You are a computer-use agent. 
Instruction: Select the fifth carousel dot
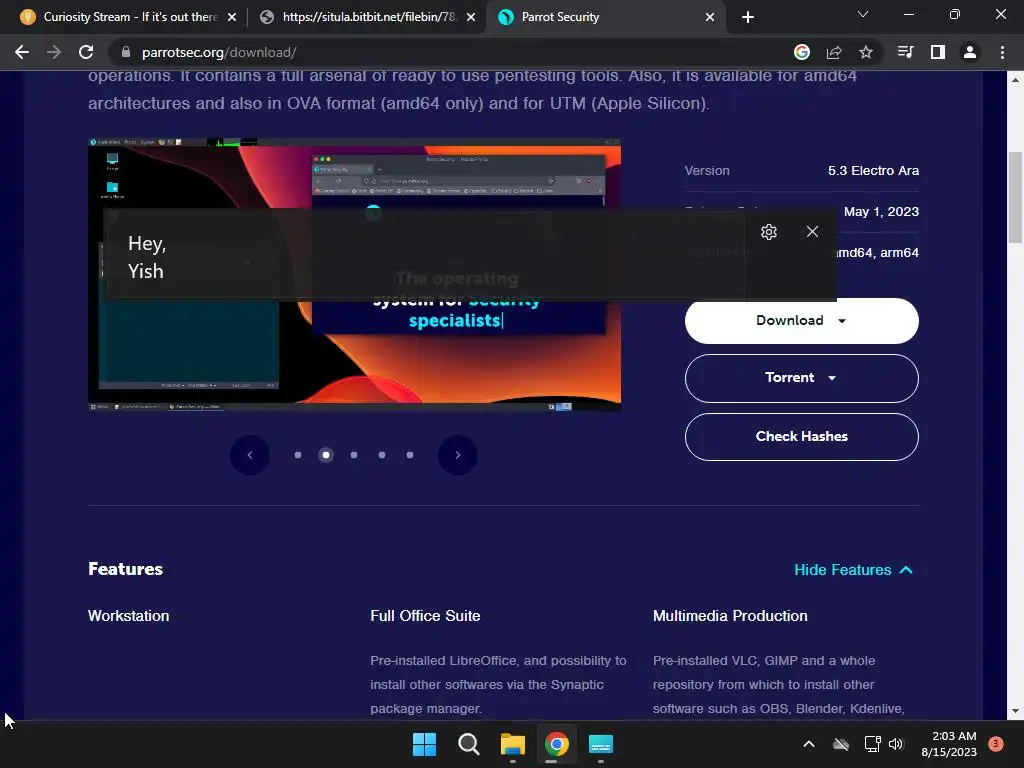410,455
